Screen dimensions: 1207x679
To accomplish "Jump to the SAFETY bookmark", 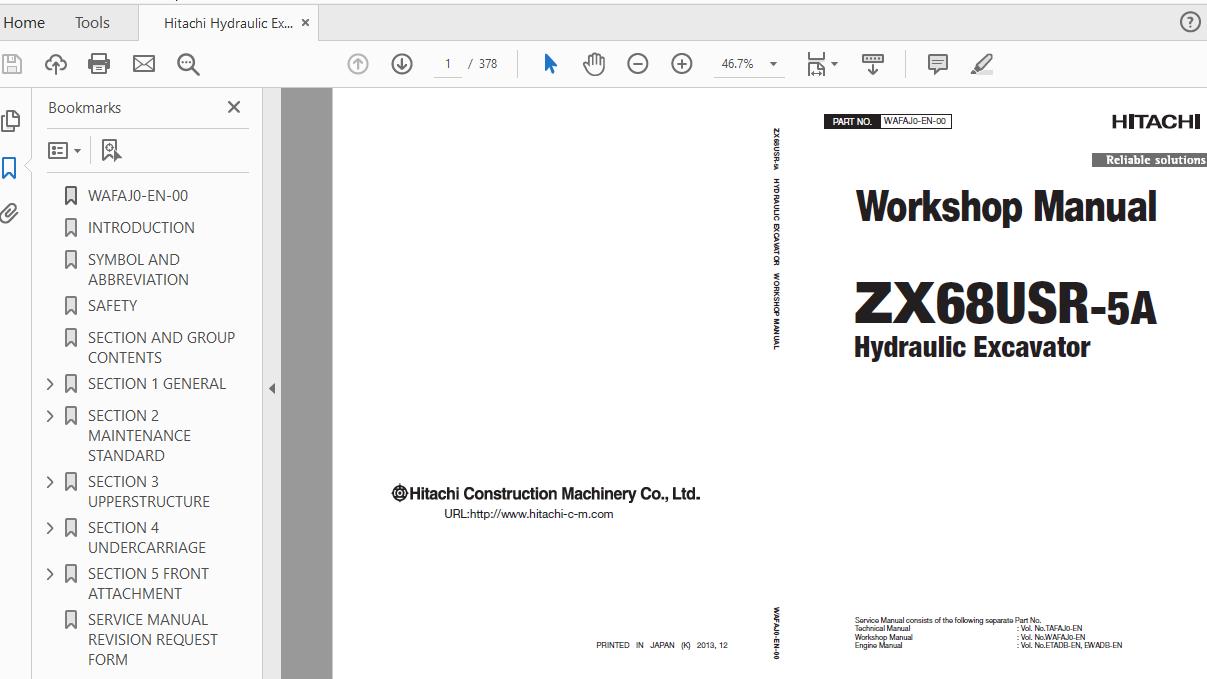I will pos(112,305).
